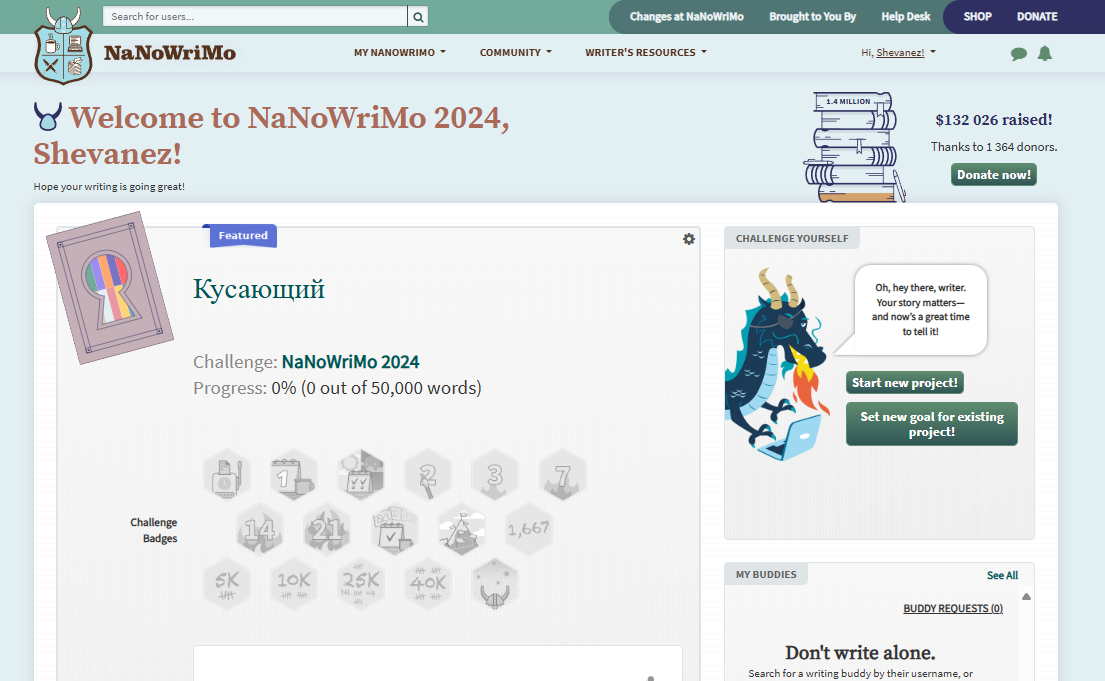Image resolution: width=1105 pixels, height=681 pixels.
Task: Select the 21-day streak badge
Action: coord(327,529)
